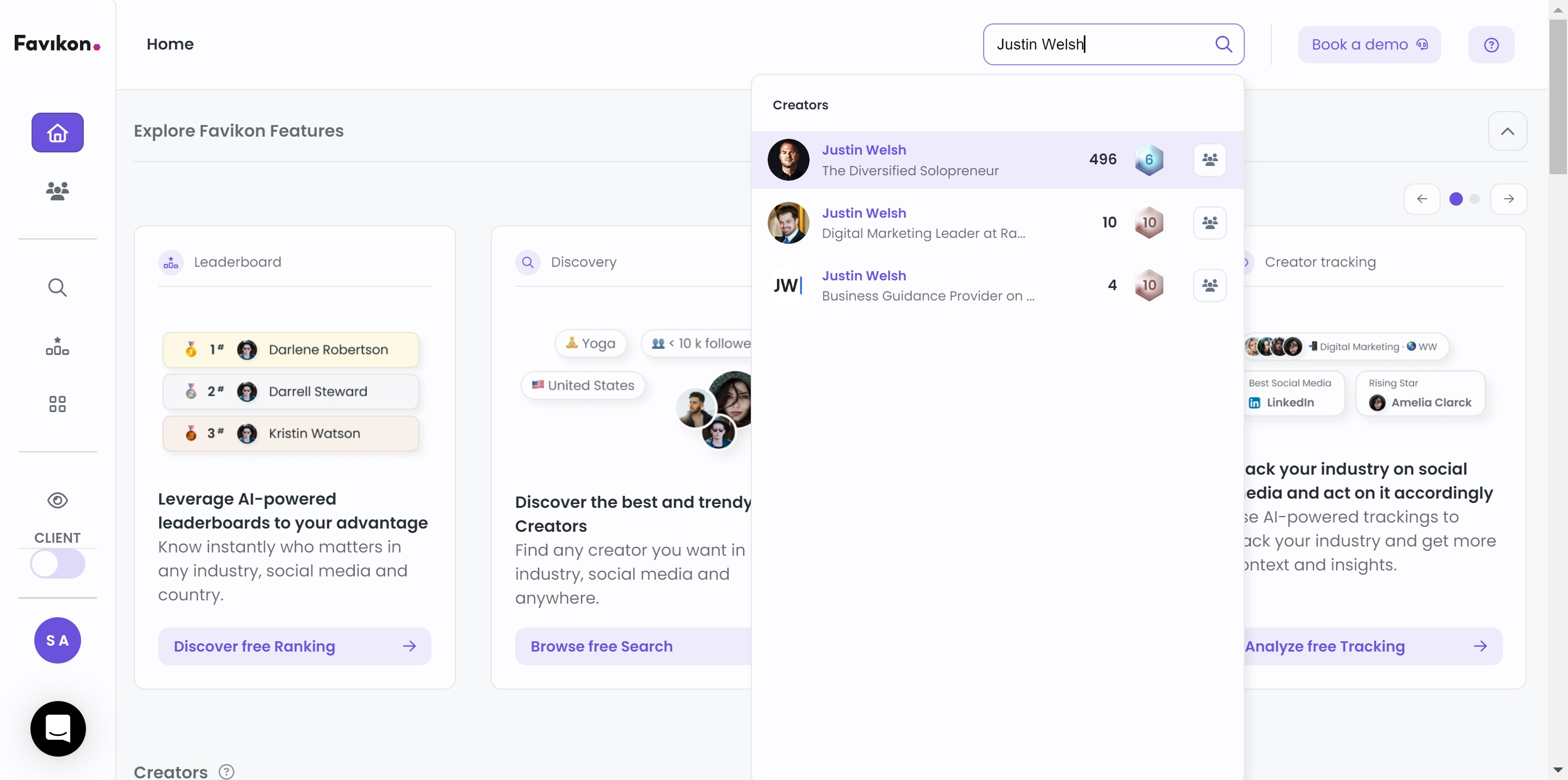This screenshot has width=1568, height=780.
Task: Select Justin Welsh Digital Marketing Leader result
Action: [x=922, y=223]
